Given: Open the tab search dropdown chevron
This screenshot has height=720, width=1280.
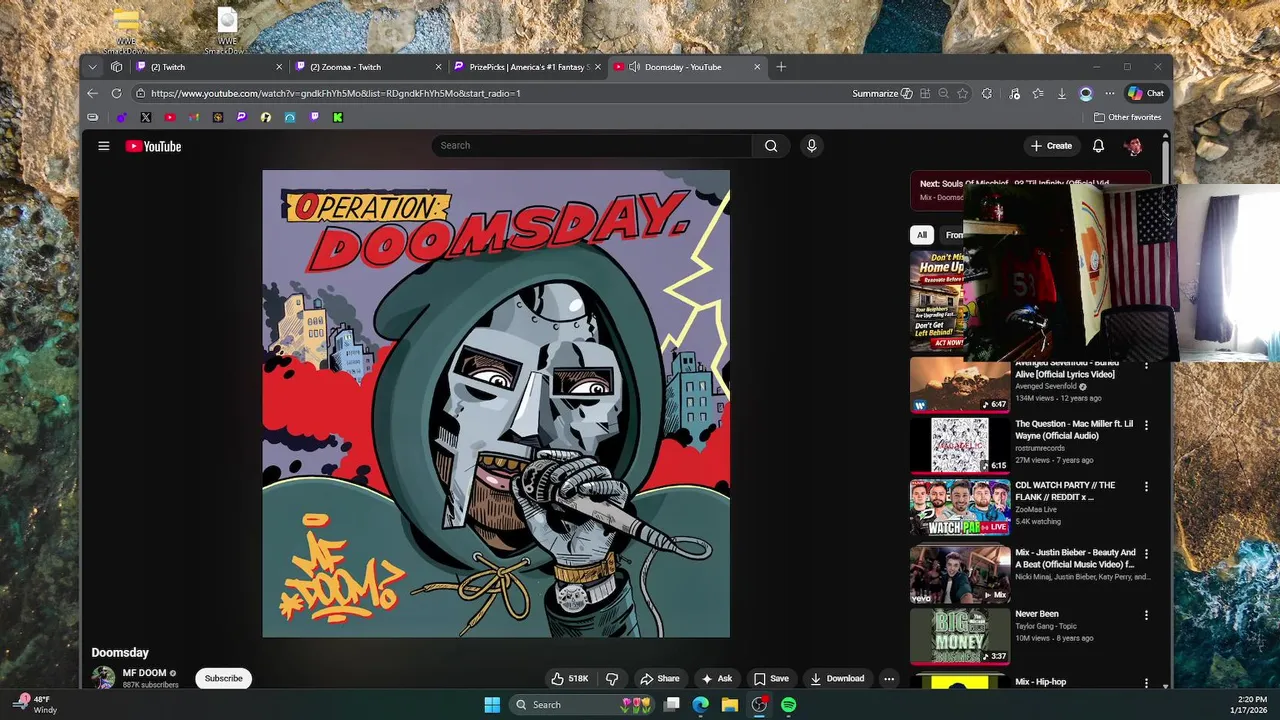Looking at the screenshot, I should click(x=92, y=67).
